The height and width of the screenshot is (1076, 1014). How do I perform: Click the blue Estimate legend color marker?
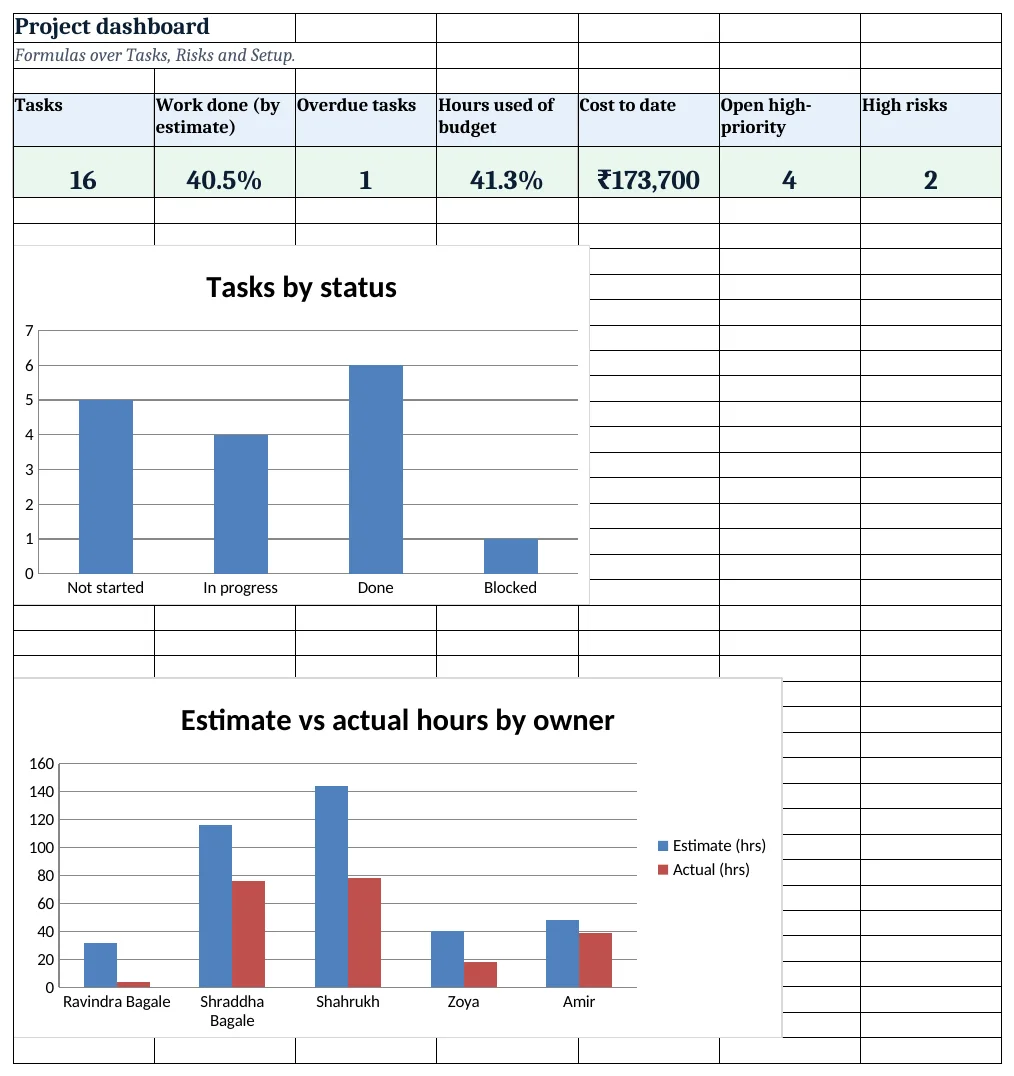pos(663,846)
